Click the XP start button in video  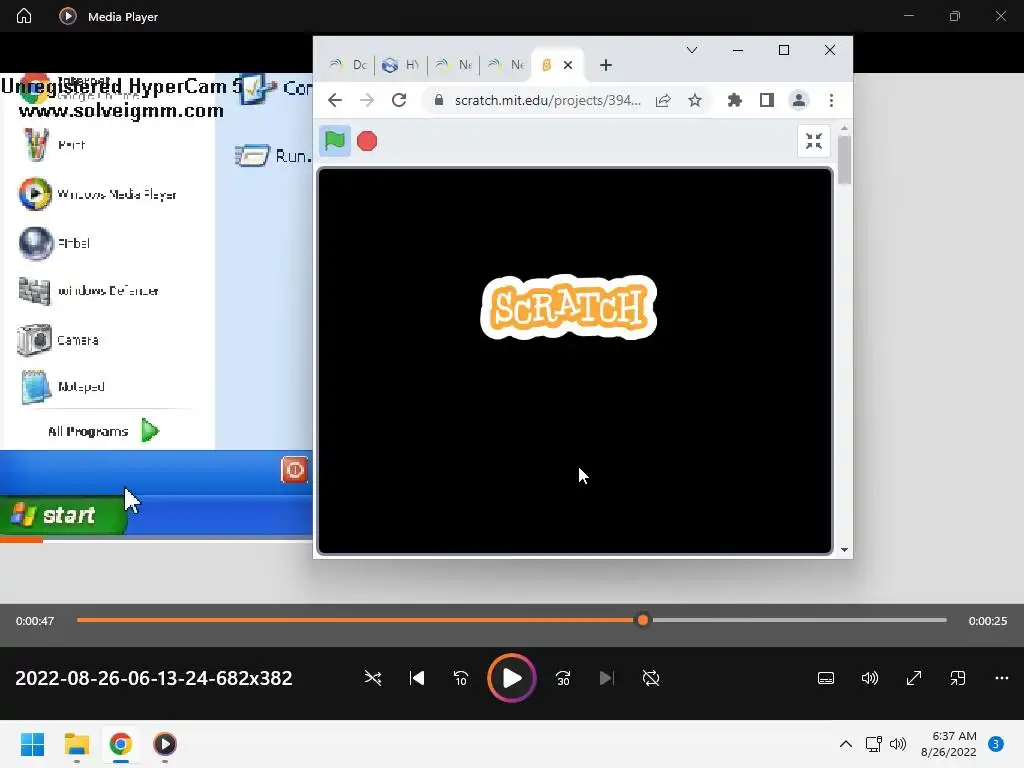click(62, 515)
